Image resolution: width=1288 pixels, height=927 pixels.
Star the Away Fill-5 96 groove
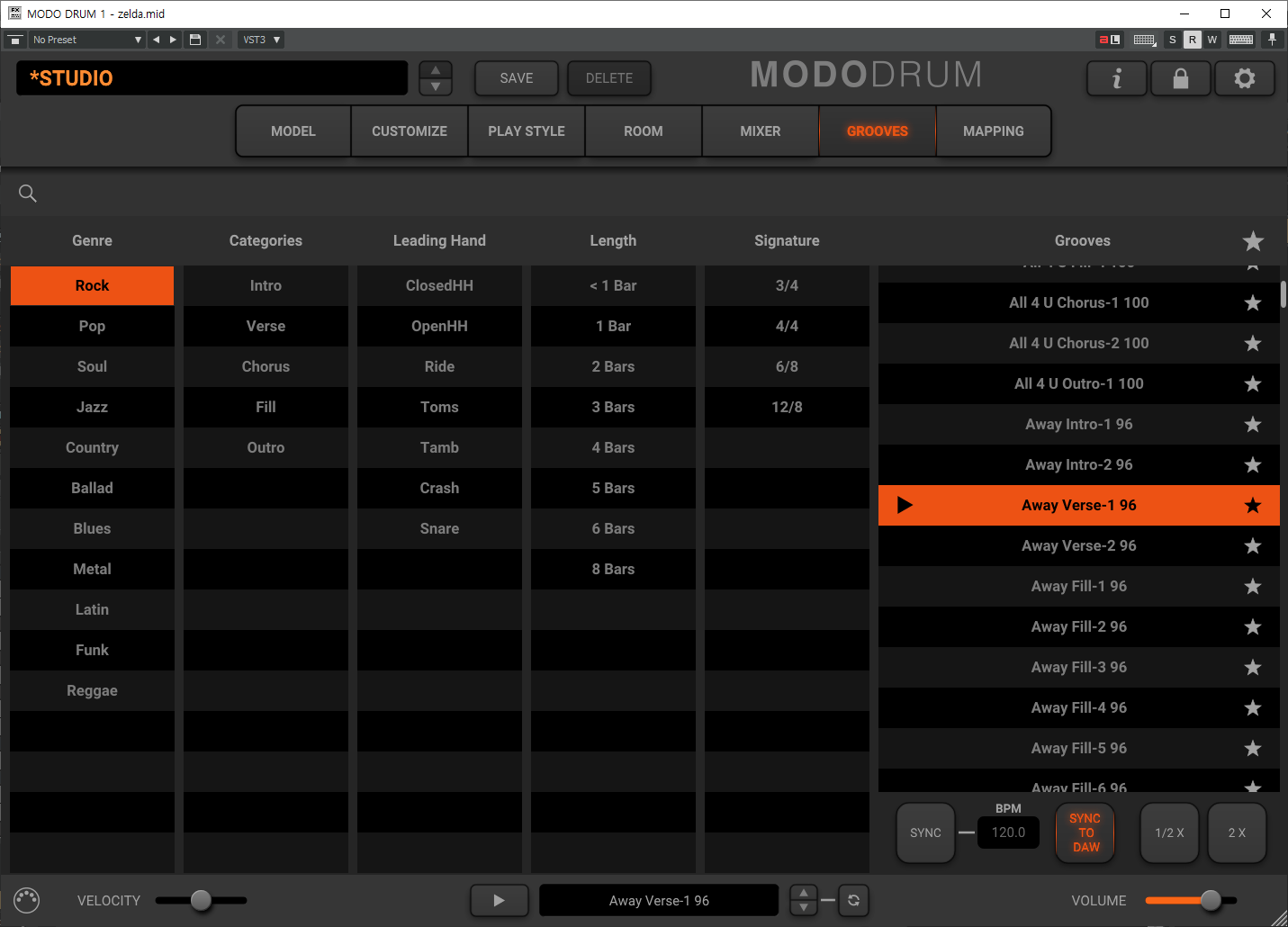pos(1253,748)
